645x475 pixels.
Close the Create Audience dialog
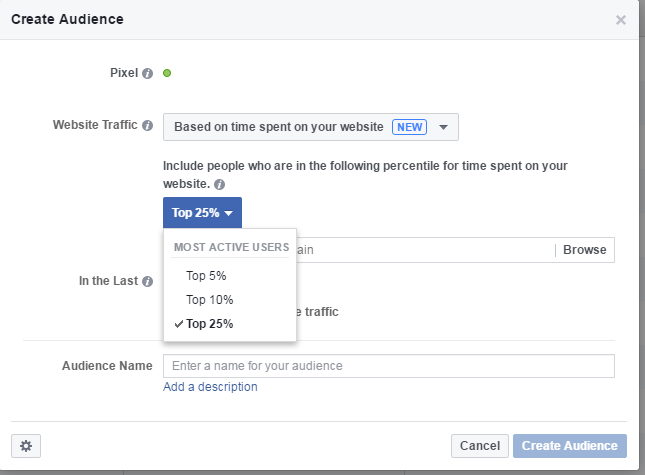point(621,20)
